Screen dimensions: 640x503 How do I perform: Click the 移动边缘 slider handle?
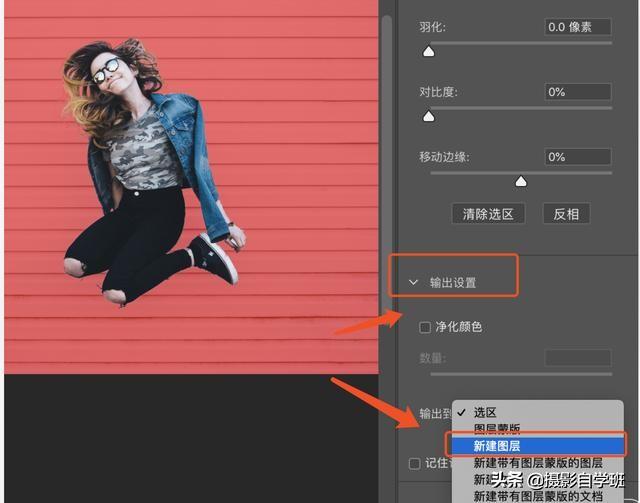[x=520, y=181]
